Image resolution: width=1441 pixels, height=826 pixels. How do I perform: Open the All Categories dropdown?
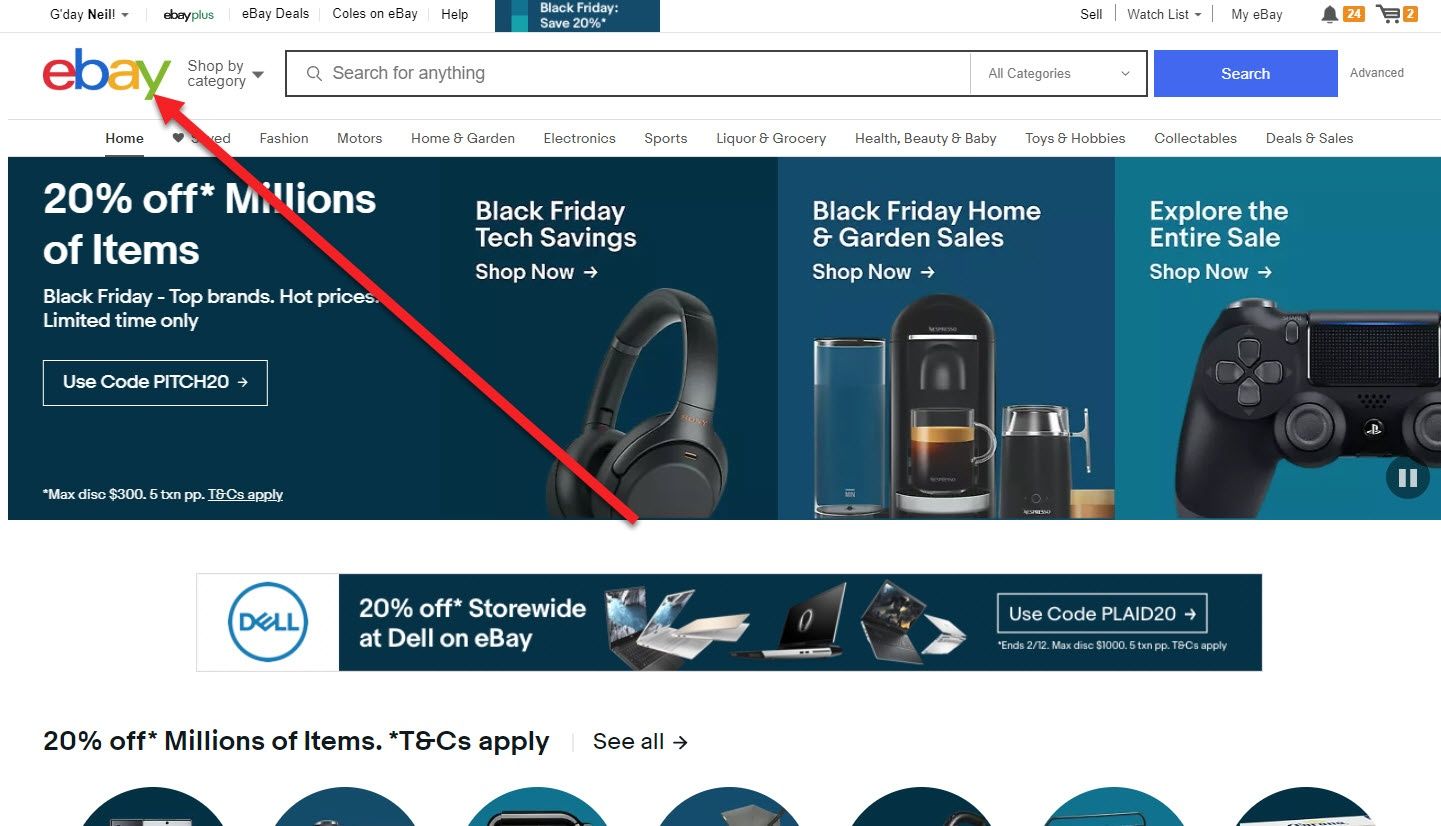(1058, 74)
